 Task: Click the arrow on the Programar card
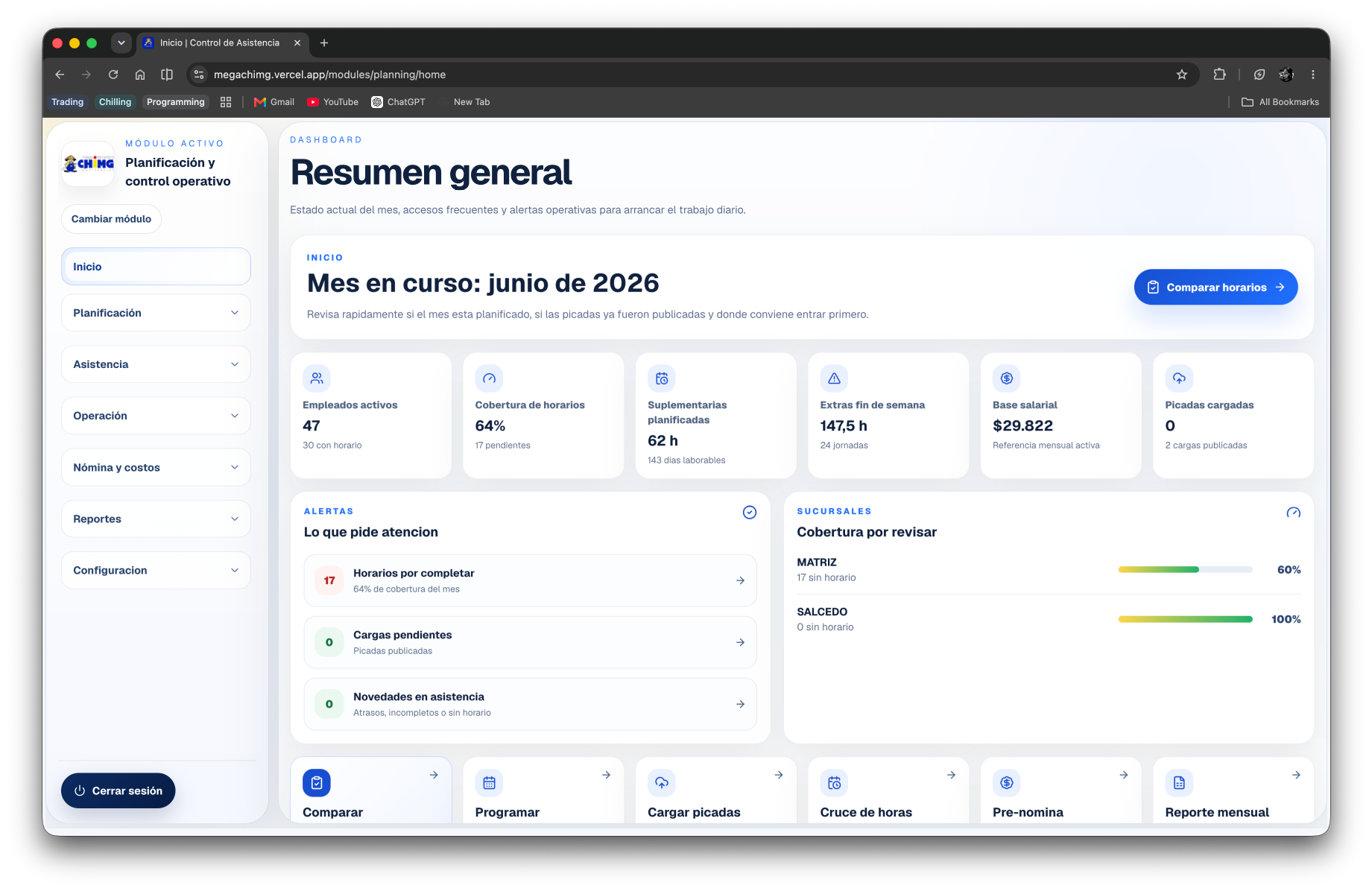click(606, 775)
